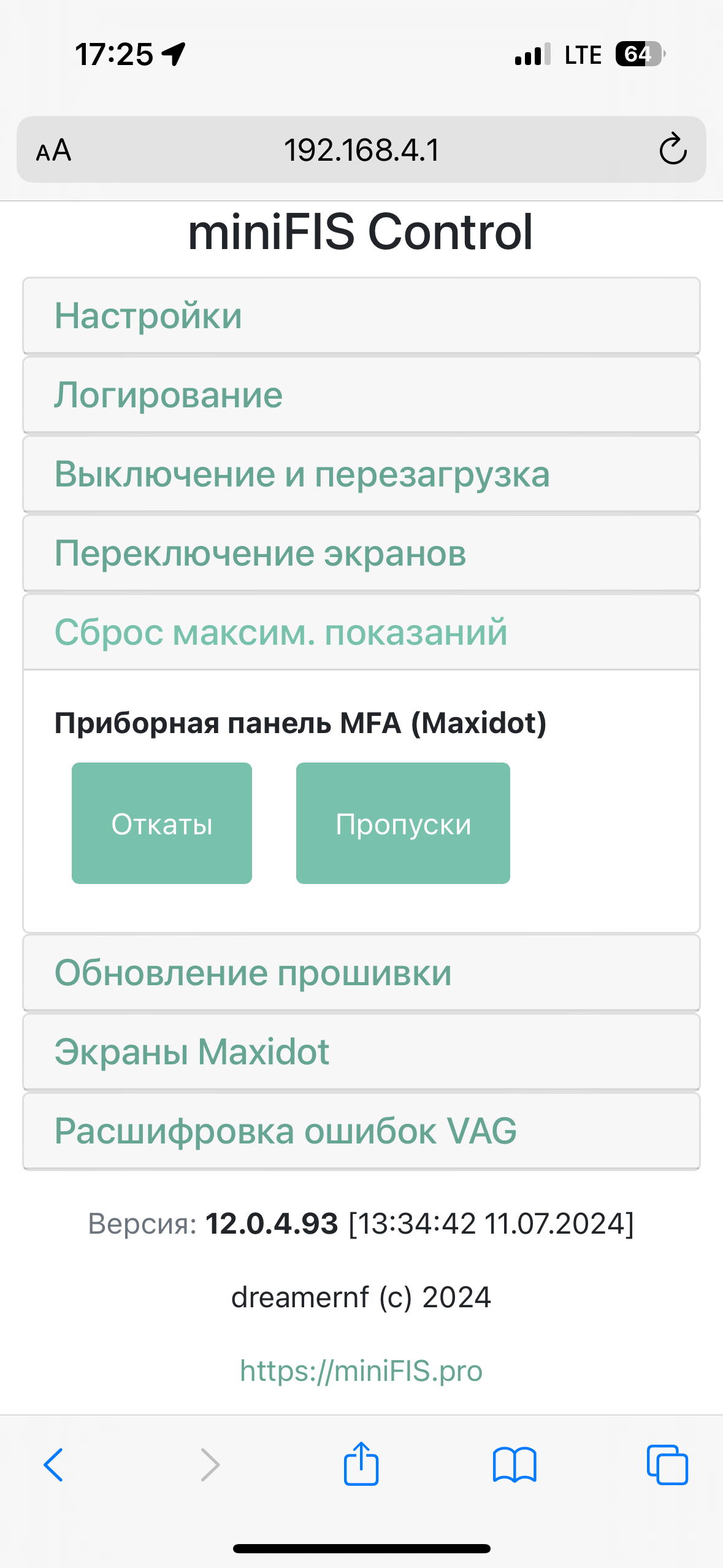Viewport: 723px width, 1568px height.
Task: Tap the battery indicator in status bar
Action: click(x=641, y=54)
